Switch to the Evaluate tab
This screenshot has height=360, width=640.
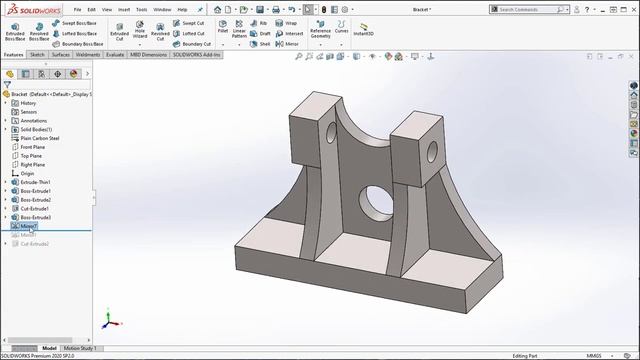115,55
